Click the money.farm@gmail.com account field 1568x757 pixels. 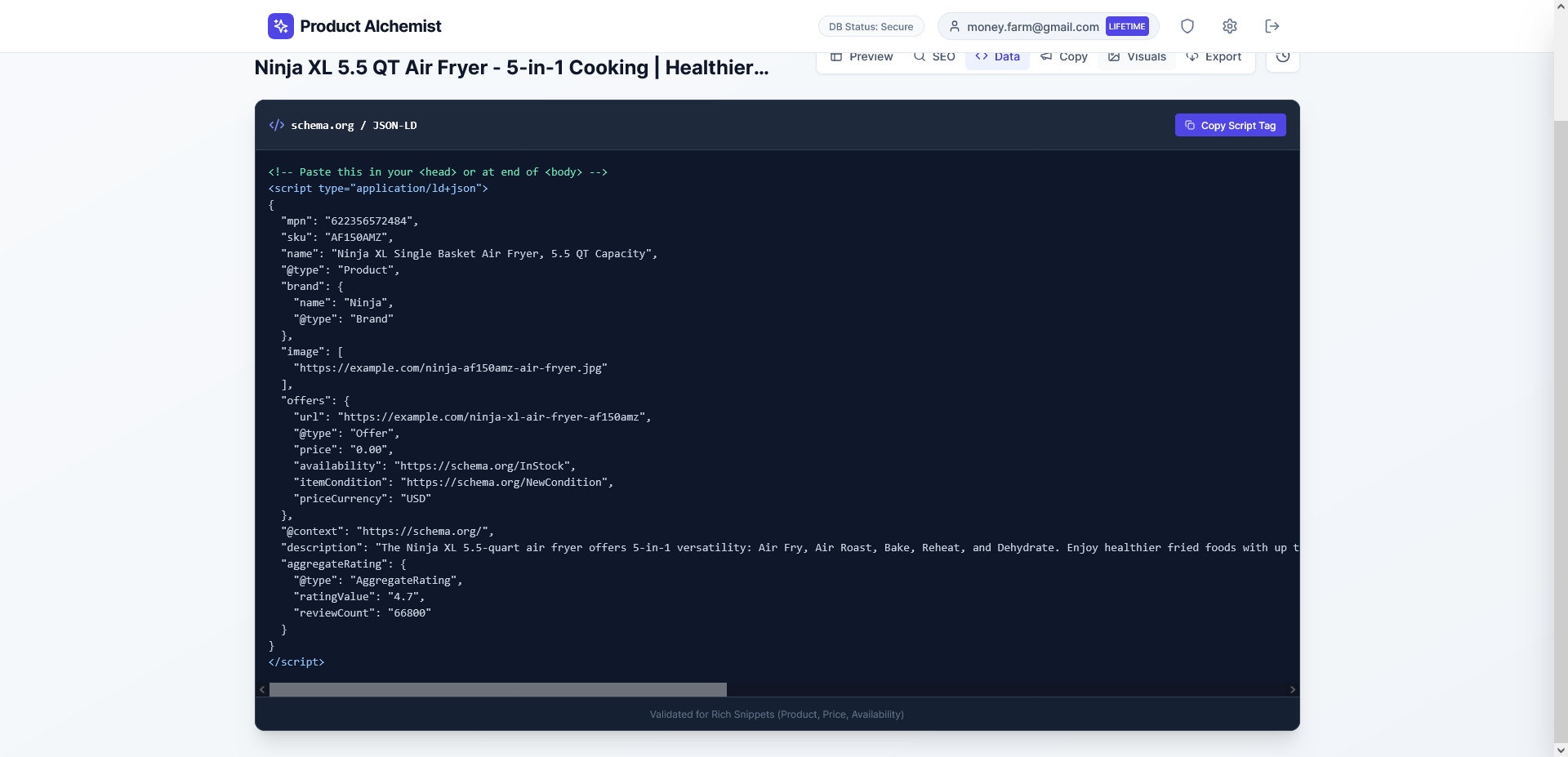click(1032, 26)
